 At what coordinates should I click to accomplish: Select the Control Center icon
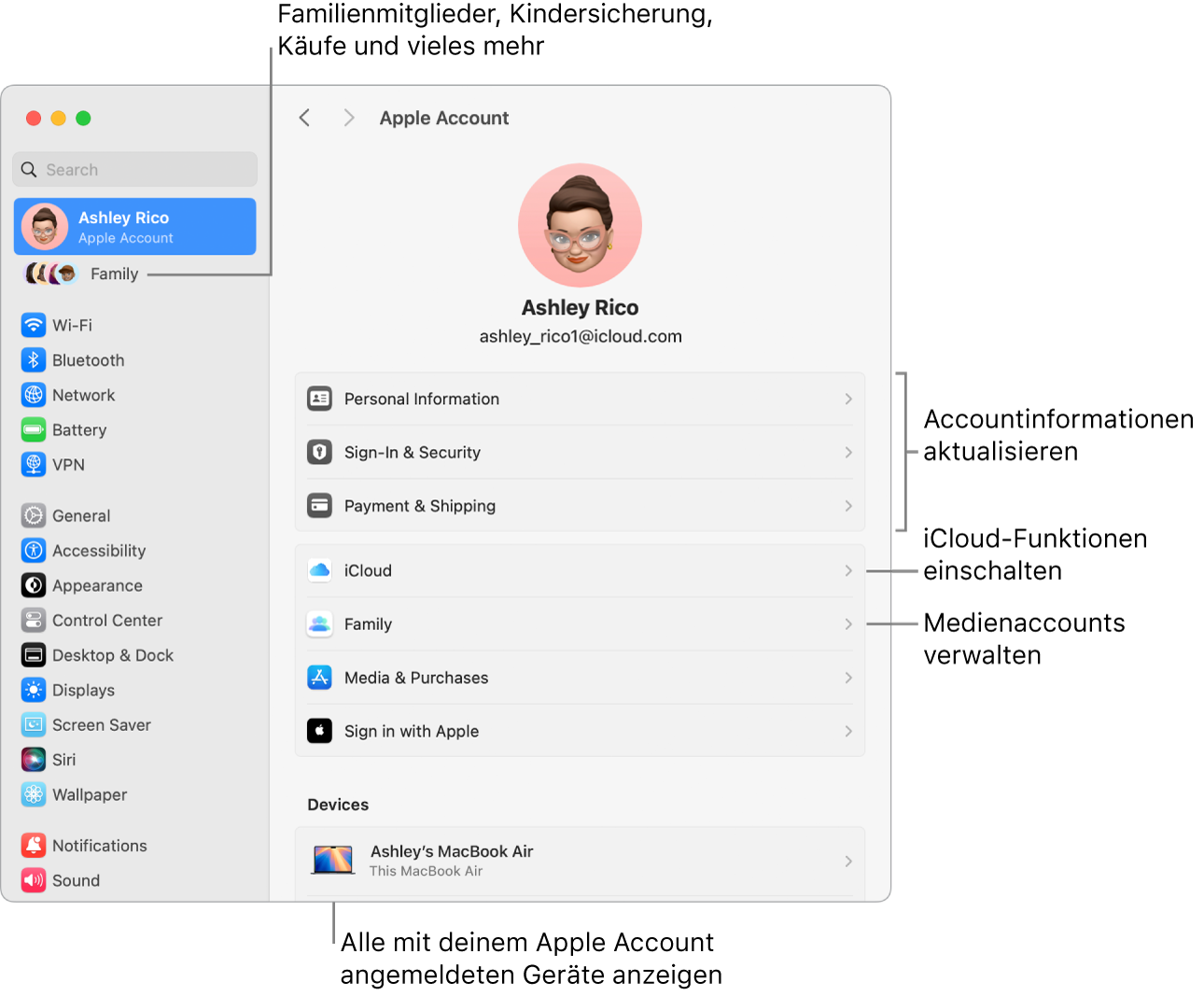tap(34, 620)
